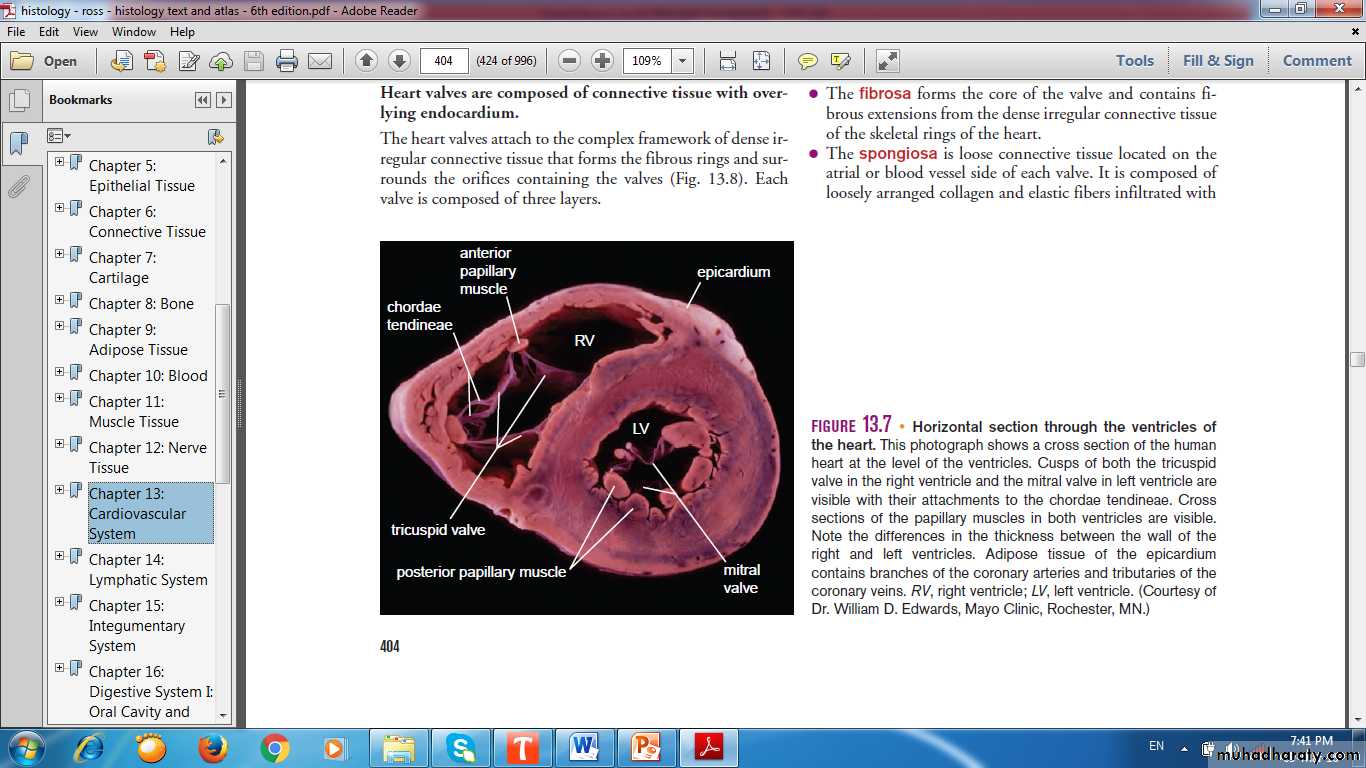Collapse the bookmarks navigation pane

coord(203,100)
